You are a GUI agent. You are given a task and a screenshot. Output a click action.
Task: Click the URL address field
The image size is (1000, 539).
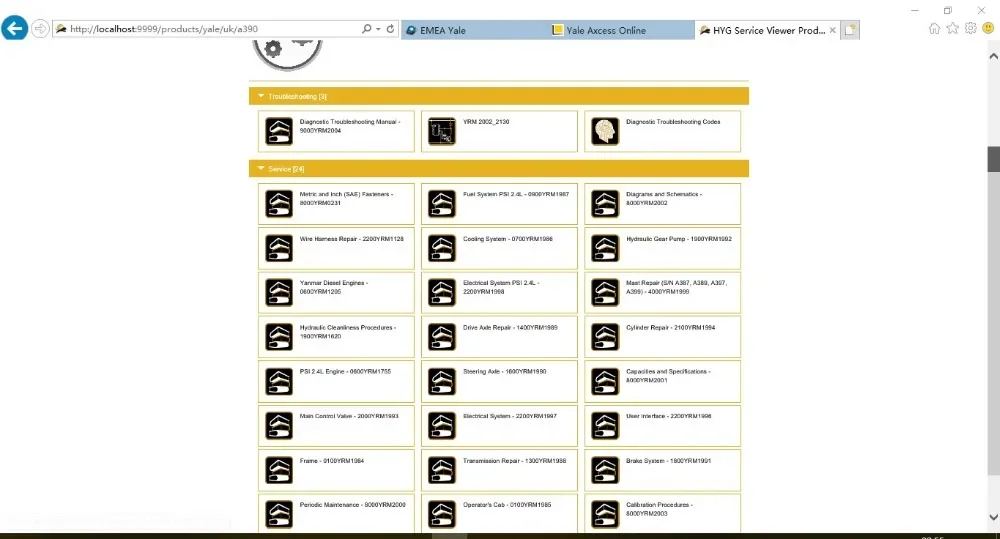(x=214, y=29)
